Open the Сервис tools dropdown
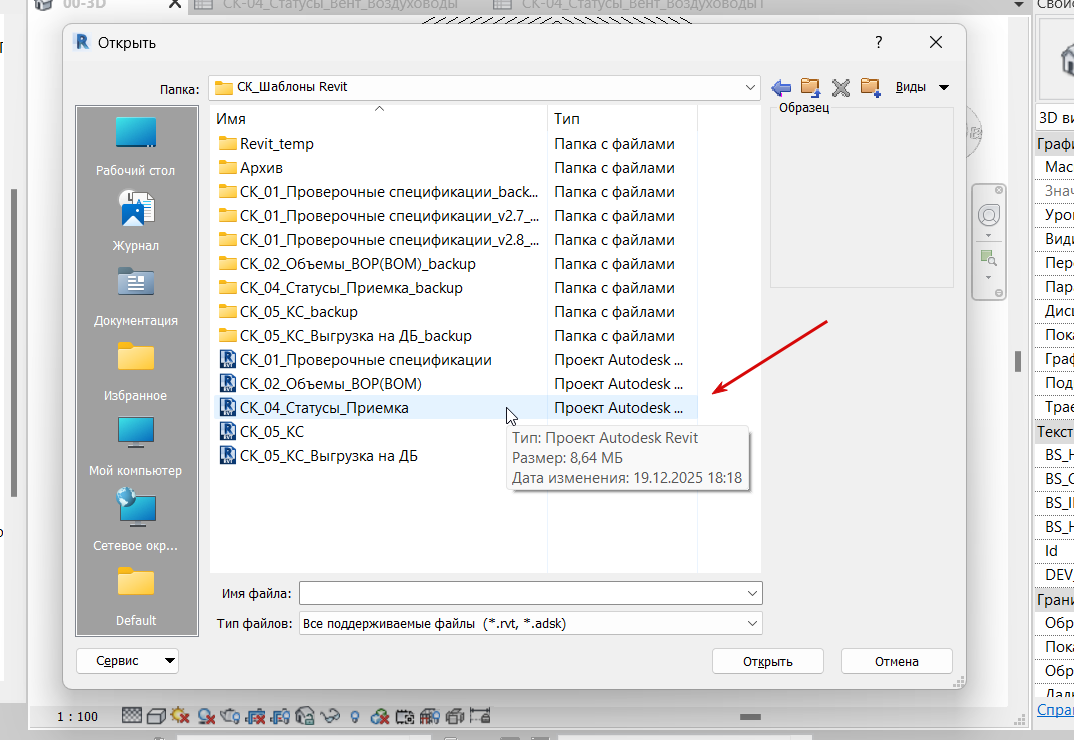Screen dimensions: 1074x740 click(x=127, y=661)
